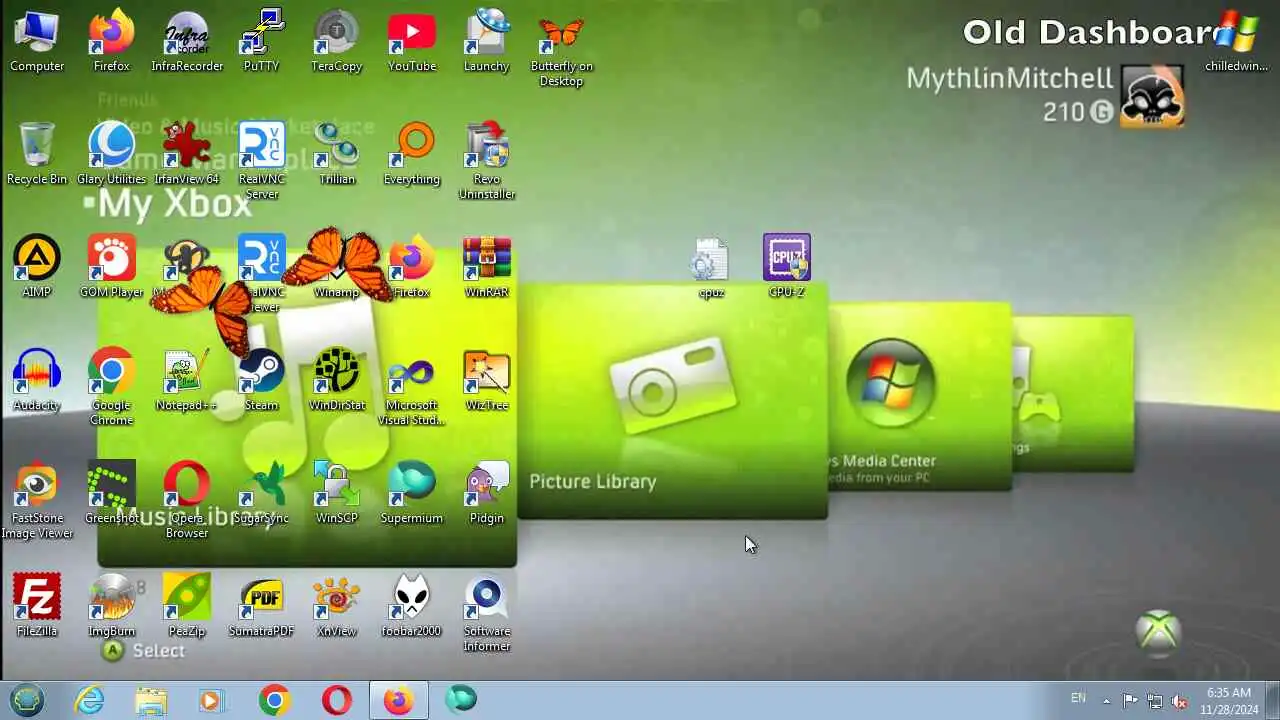Select the ImgBurn shortcut

pyautogui.click(x=112, y=606)
